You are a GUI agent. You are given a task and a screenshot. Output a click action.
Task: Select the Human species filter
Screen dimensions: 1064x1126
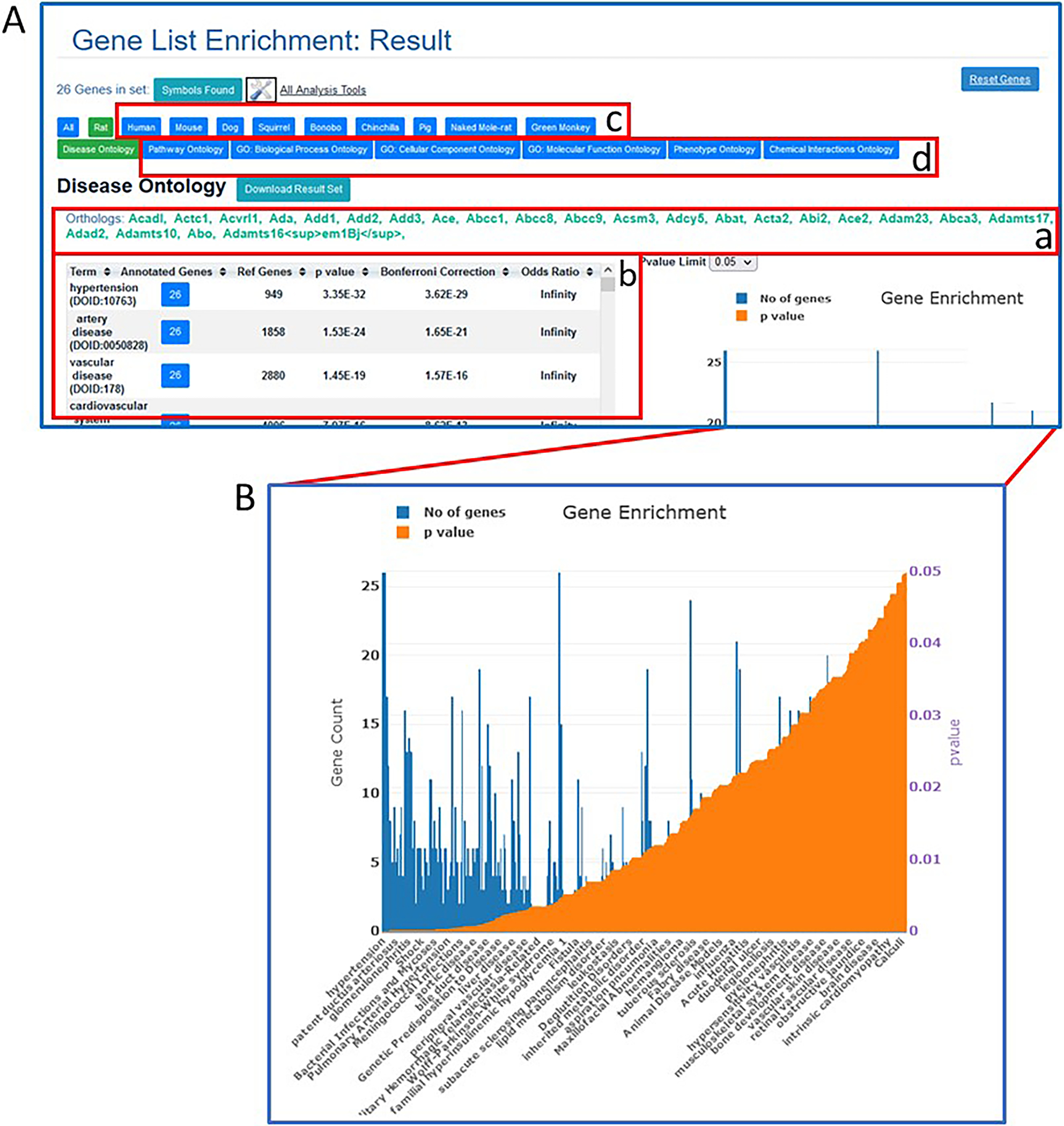point(141,127)
